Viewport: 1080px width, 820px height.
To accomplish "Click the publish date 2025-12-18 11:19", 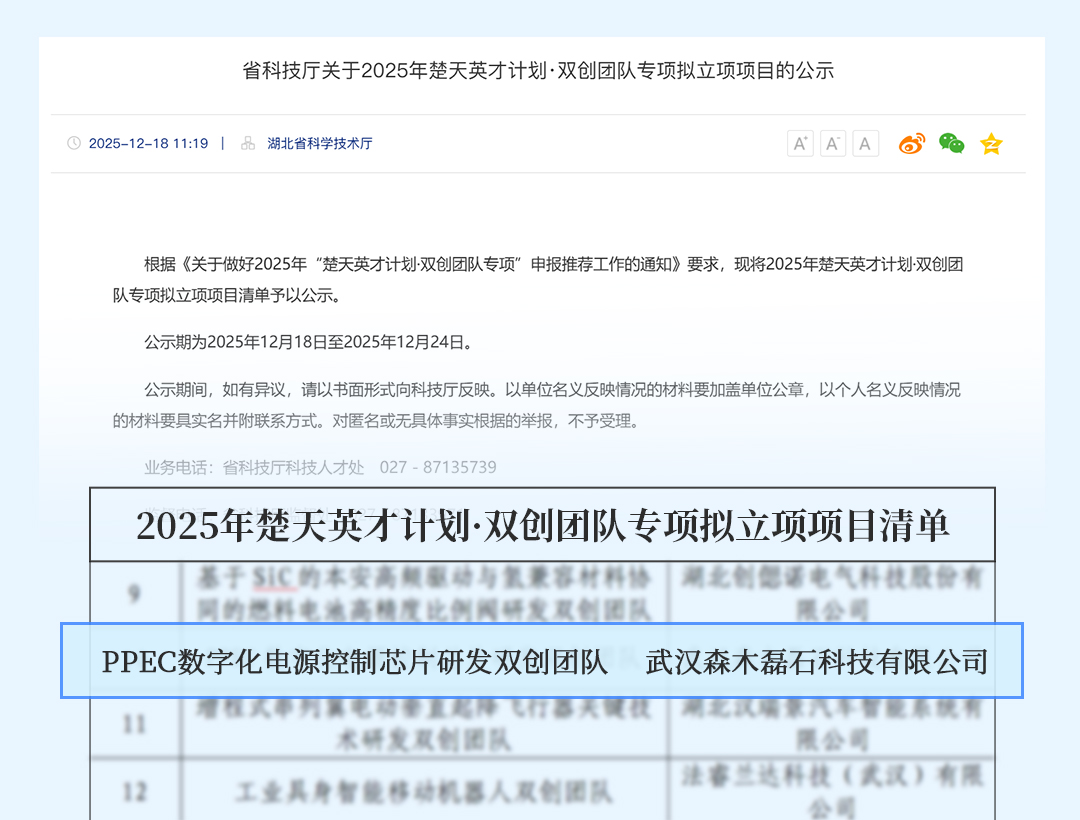I will point(148,143).
